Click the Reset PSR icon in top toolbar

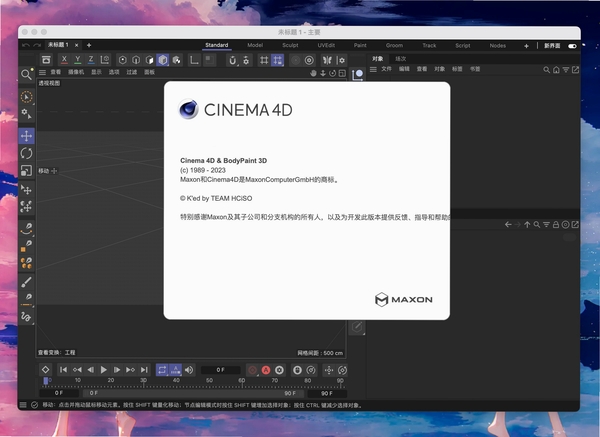46,60
